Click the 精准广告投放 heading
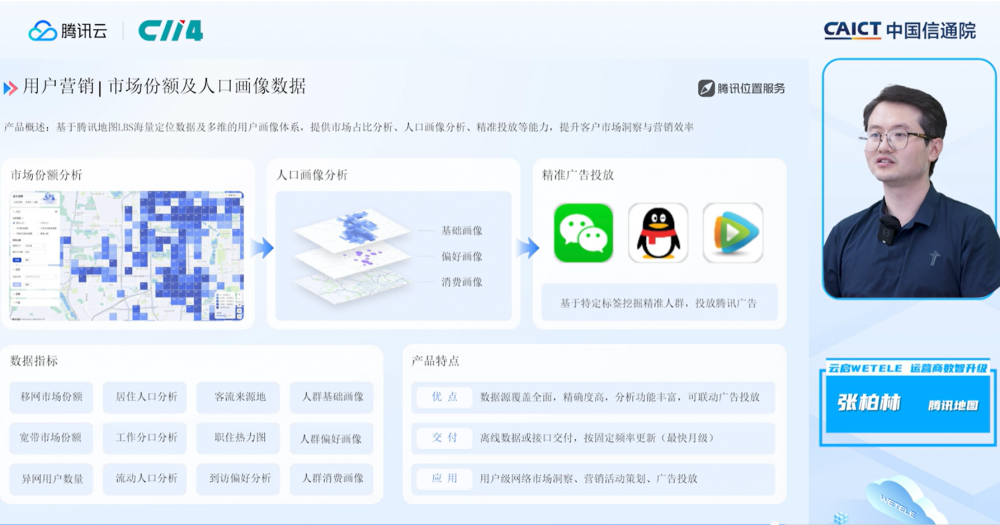 pyautogui.click(x=578, y=175)
